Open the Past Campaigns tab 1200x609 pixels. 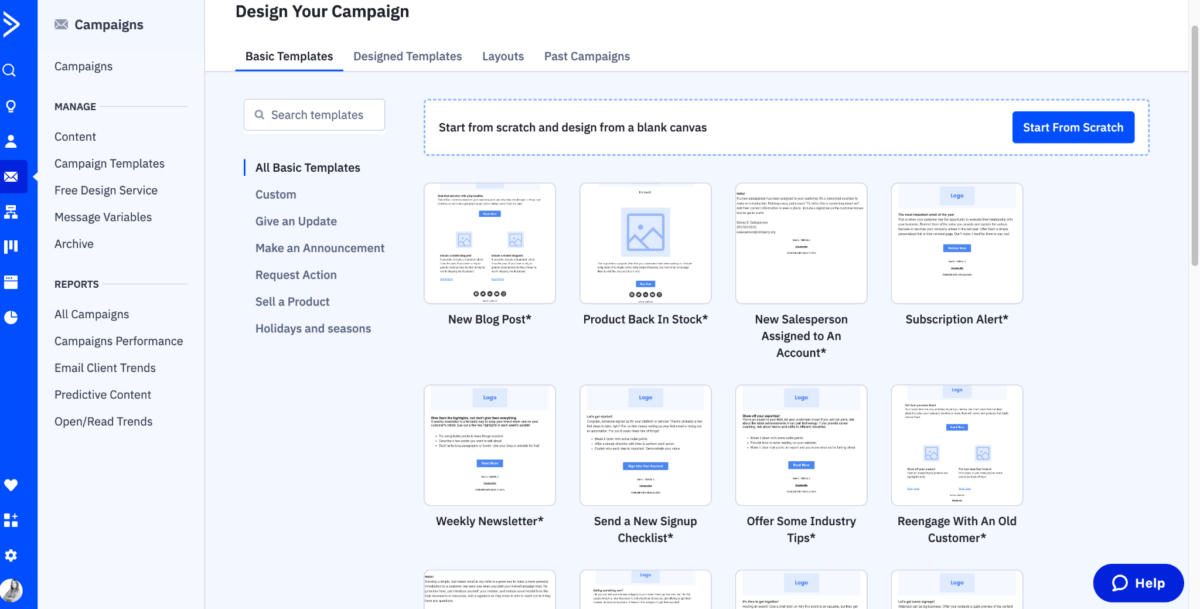tap(586, 56)
